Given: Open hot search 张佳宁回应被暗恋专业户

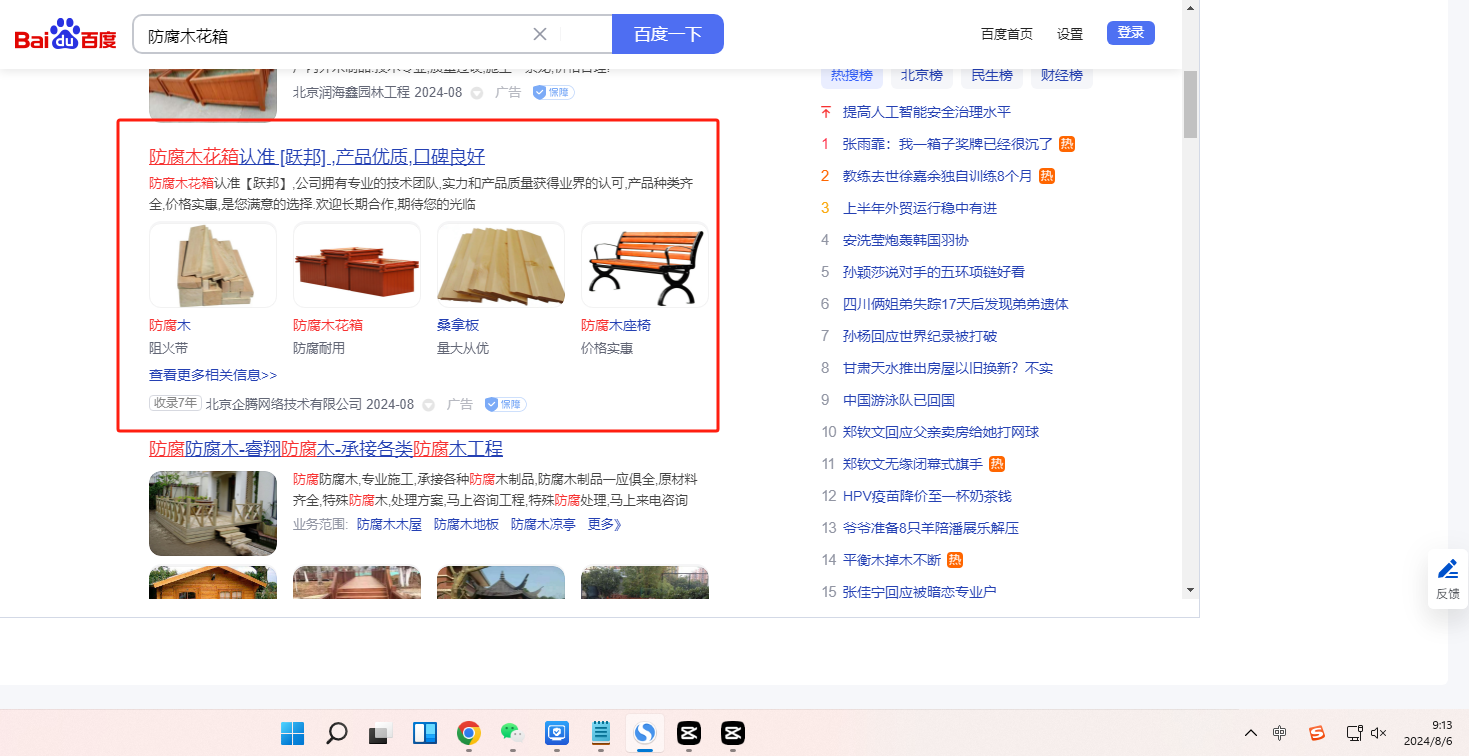Looking at the screenshot, I should click(920, 592).
